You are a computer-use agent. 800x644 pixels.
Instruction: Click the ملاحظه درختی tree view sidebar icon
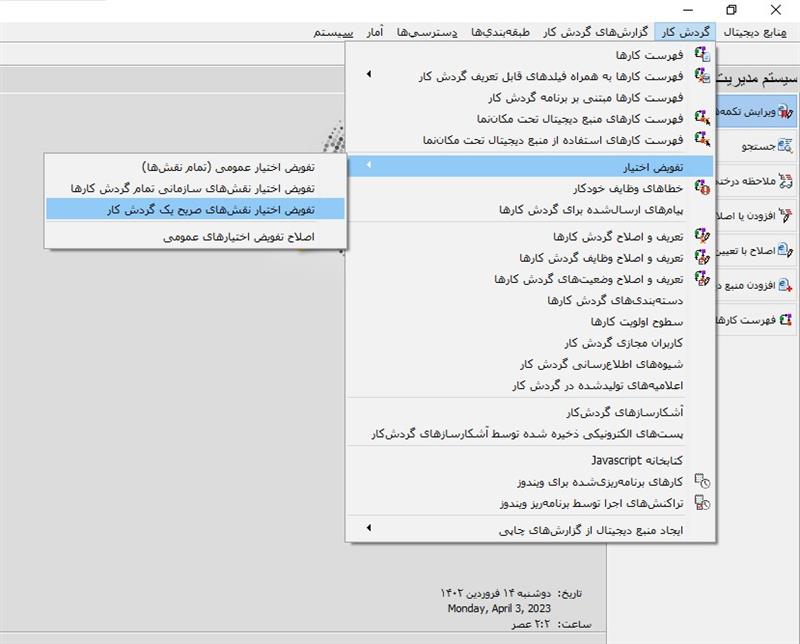[x=786, y=181]
